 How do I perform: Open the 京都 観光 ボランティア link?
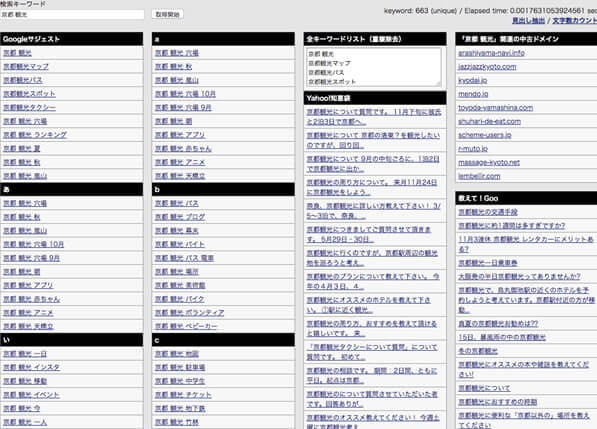tap(189, 313)
